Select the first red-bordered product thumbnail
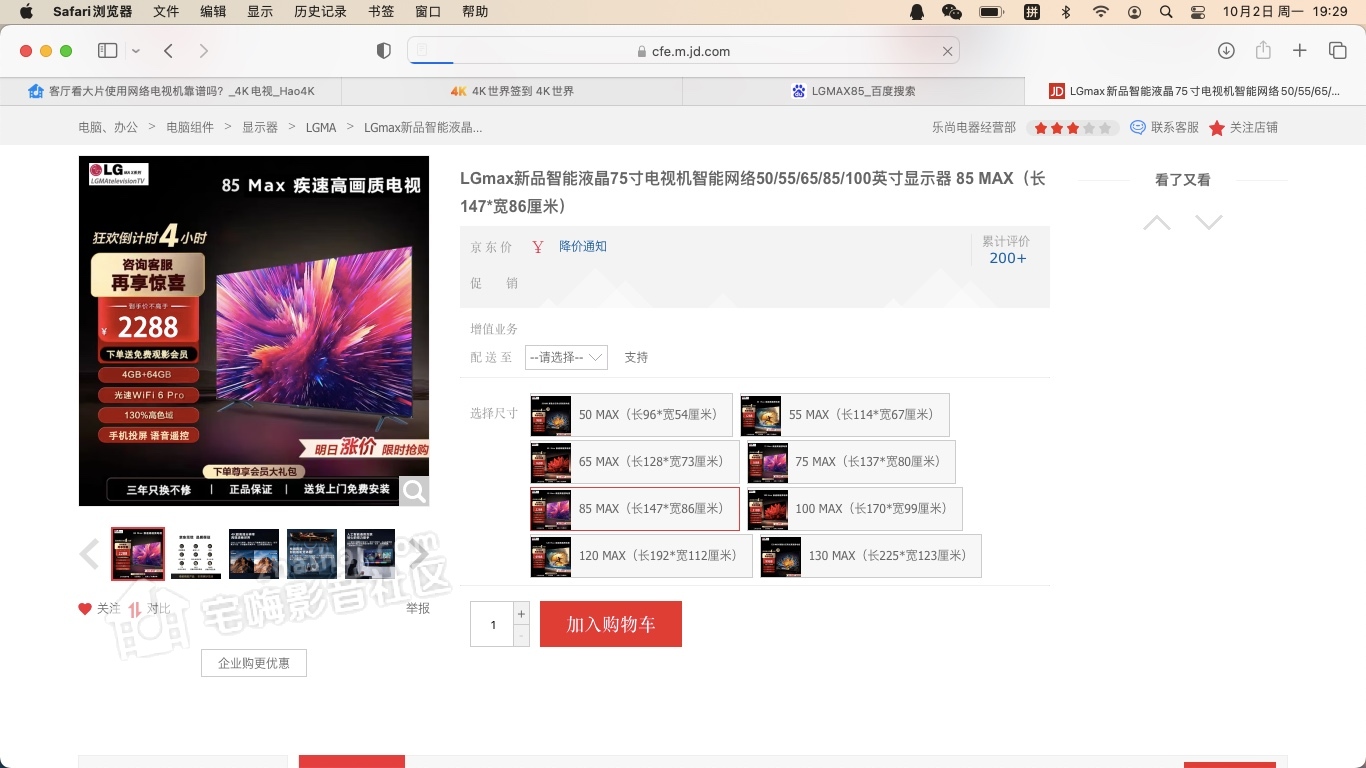Screen dimensions: 1366x768 tap(138, 554)
